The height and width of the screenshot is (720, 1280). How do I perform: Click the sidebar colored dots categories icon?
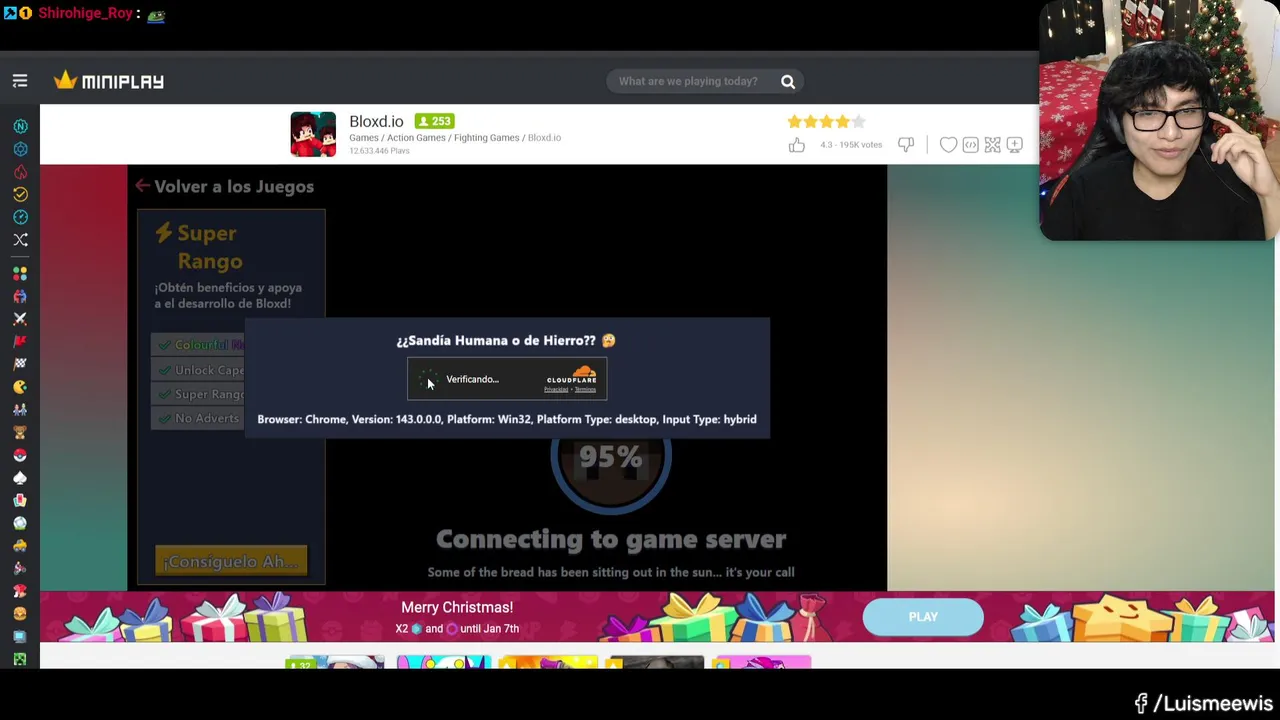pos(20,273)
